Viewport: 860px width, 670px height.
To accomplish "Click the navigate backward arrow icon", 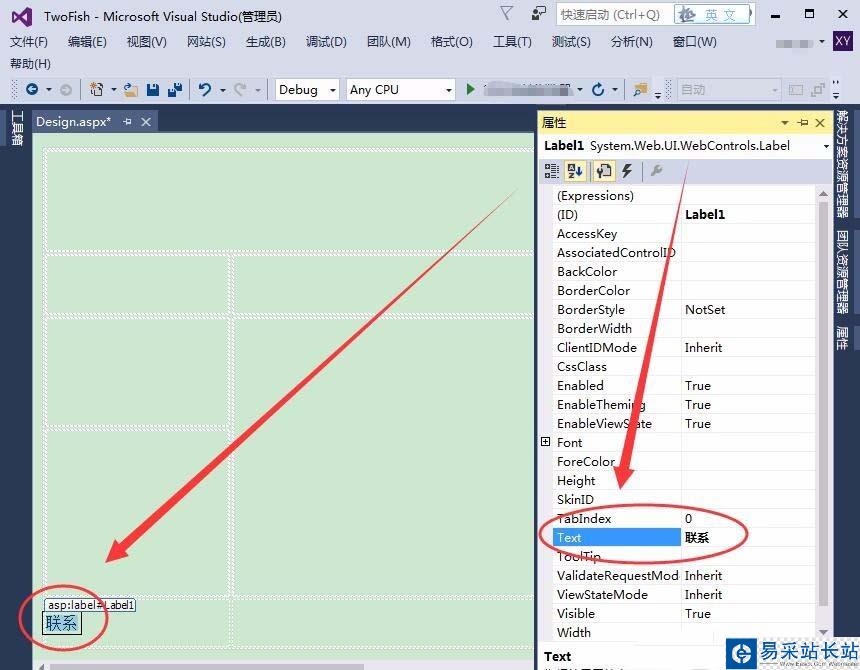I will [x=32, y=89].
